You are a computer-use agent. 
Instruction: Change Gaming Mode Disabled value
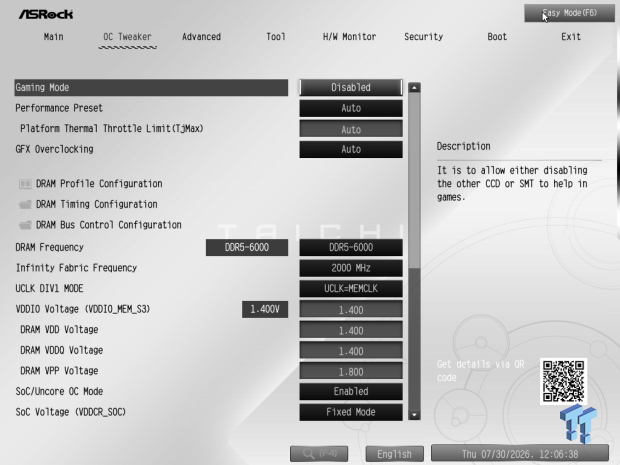(351, 87)
